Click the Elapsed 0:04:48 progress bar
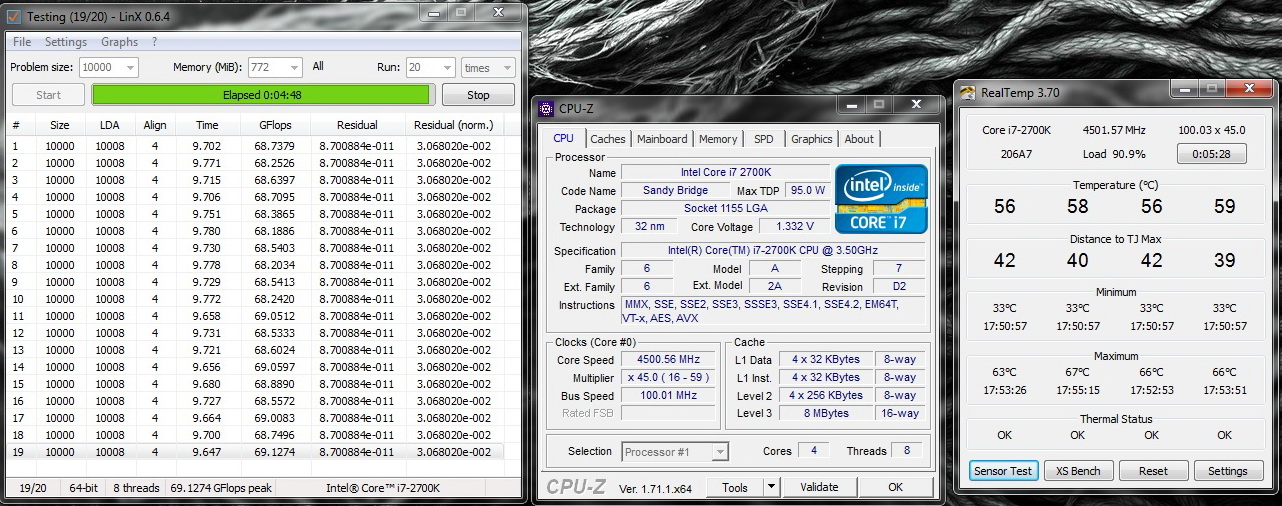The width and height of the screenshot is (1282, 506). [x=262, y=95]
